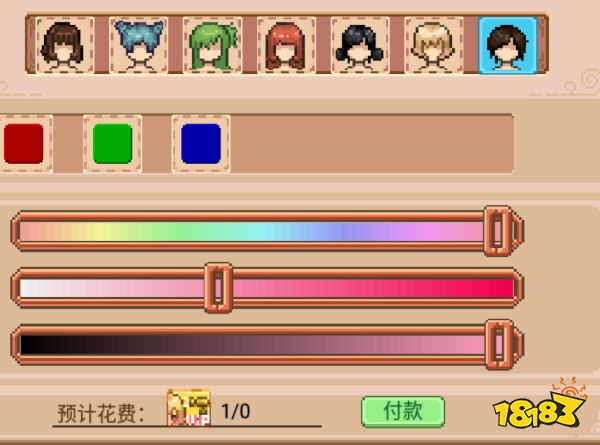Click the gold ticket cost icon

[x=189, y=408]
